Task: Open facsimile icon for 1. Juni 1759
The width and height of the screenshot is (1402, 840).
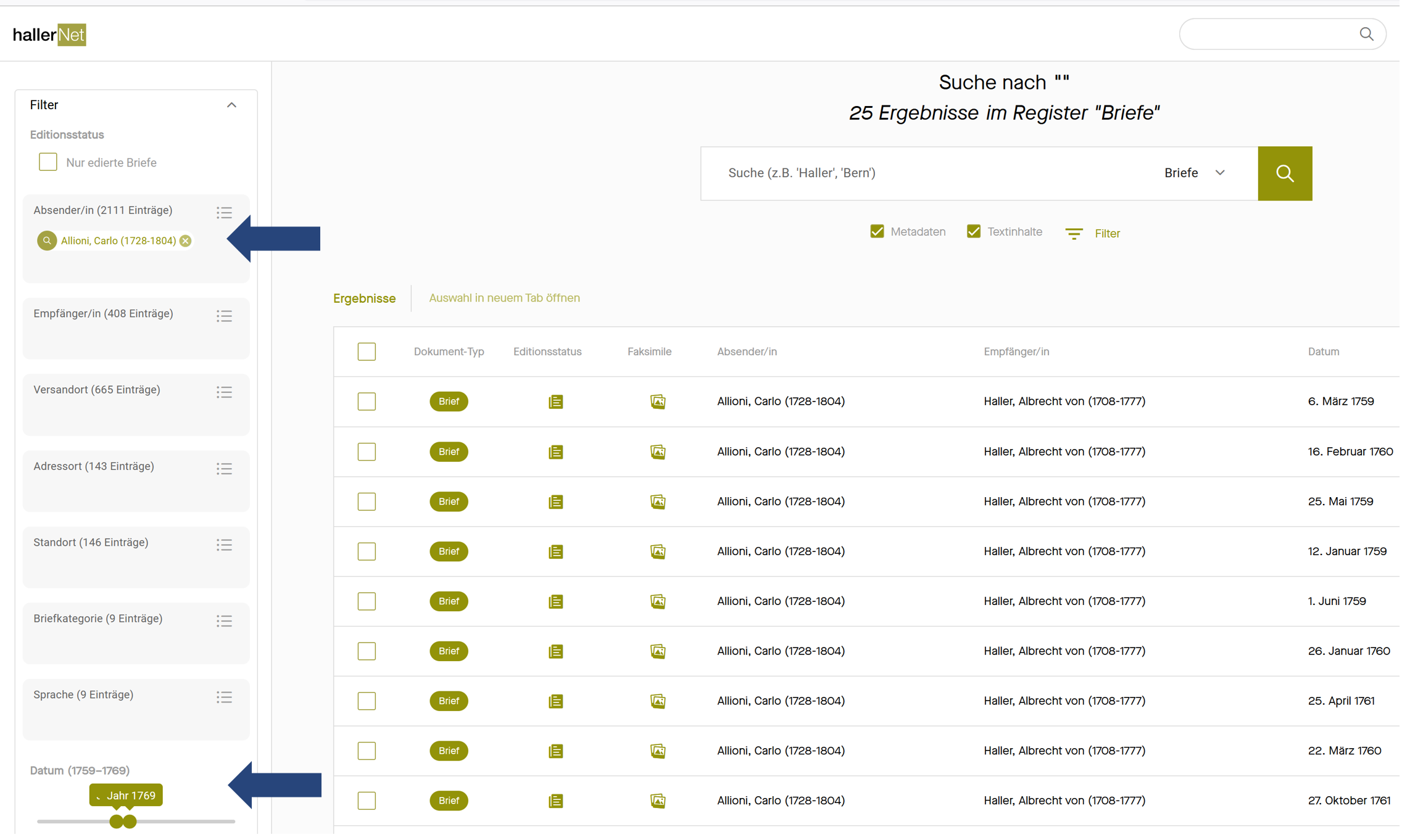Action: click(658, 602)
